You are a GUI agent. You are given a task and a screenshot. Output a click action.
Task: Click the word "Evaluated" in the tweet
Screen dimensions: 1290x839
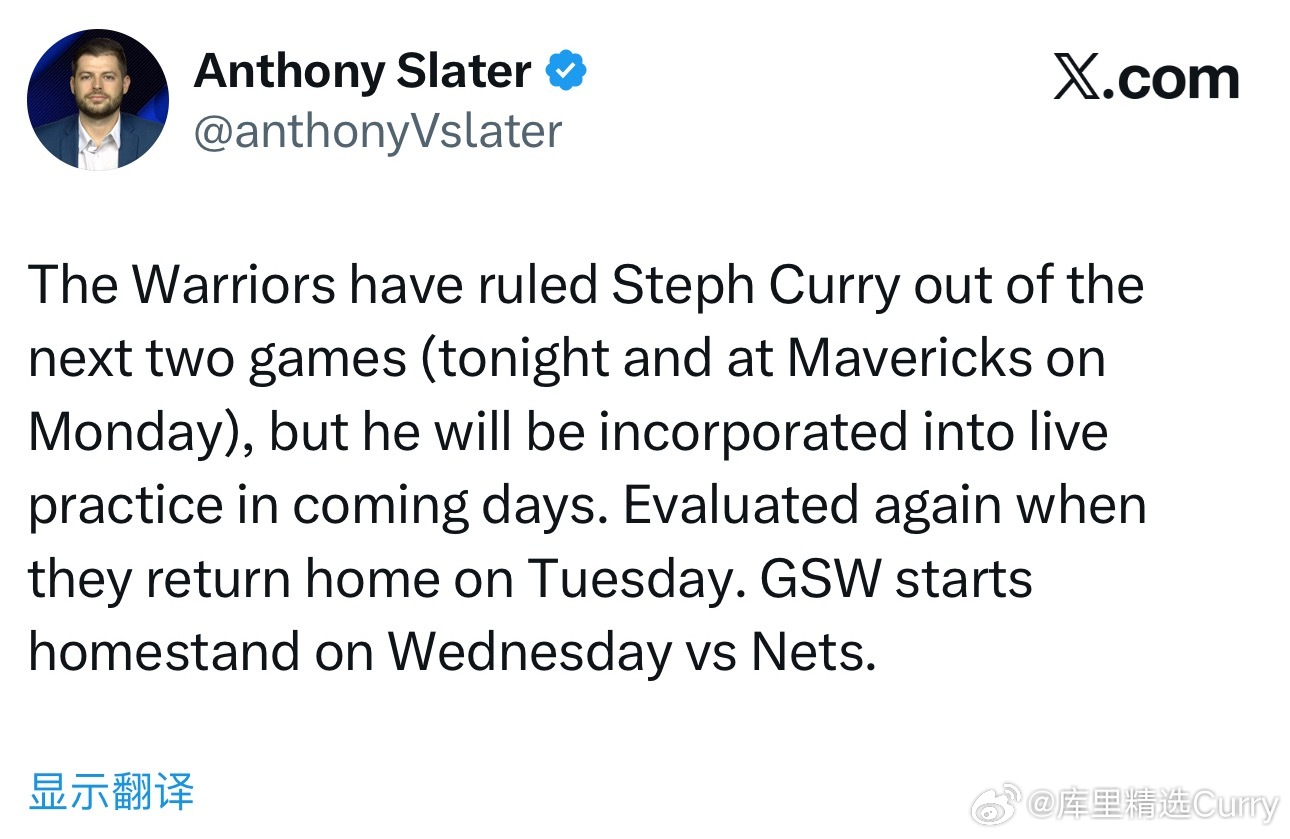(740, 506)
